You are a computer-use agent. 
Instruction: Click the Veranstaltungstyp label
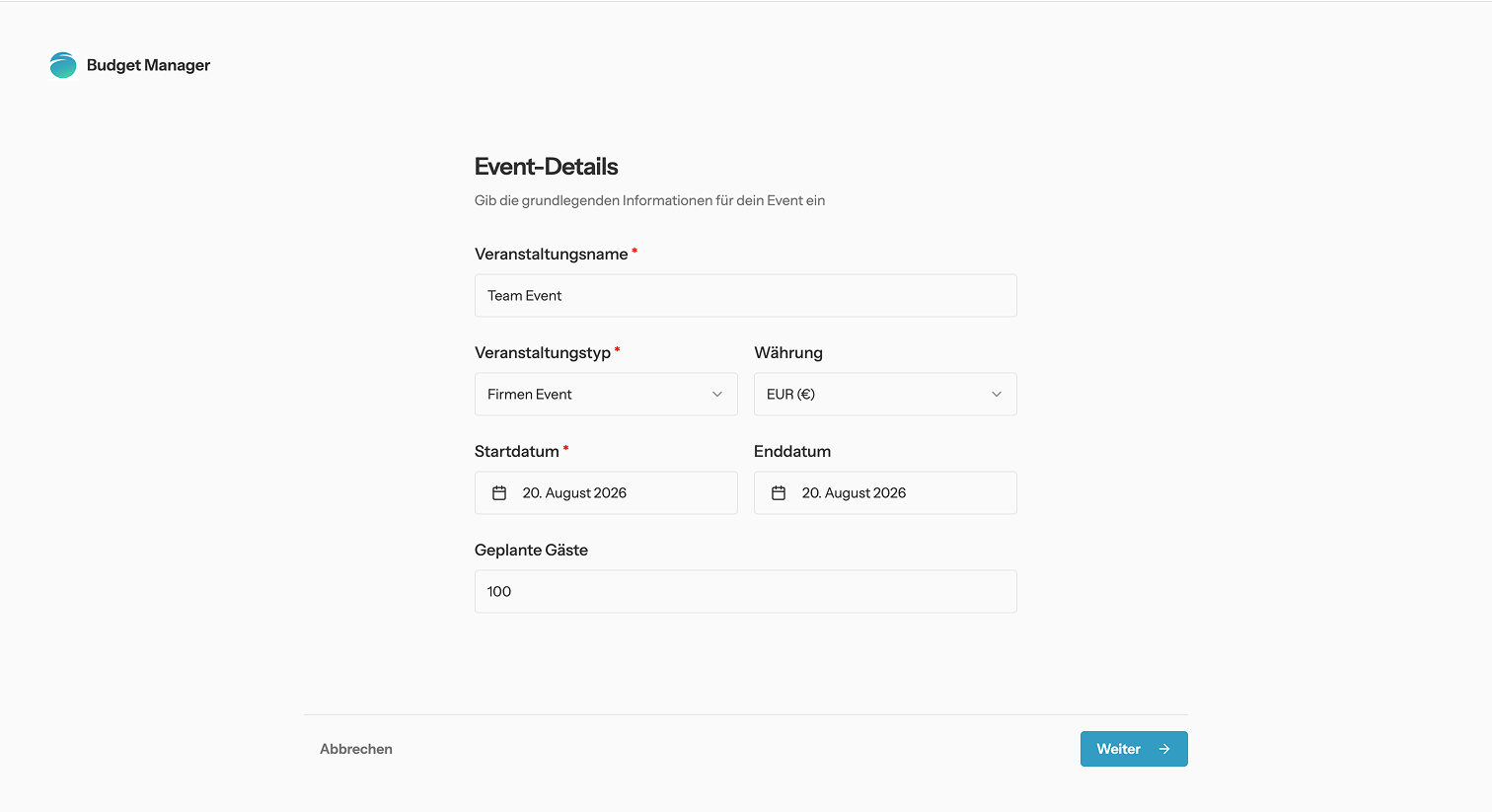(543, 352)
